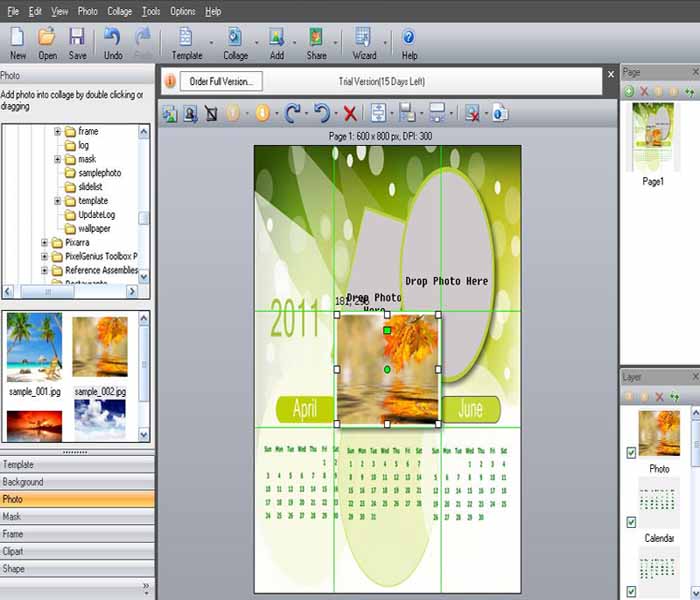This screenshot has width=700, height=600.
Task: Create a new collage with New icon
Action: point(17,43)
